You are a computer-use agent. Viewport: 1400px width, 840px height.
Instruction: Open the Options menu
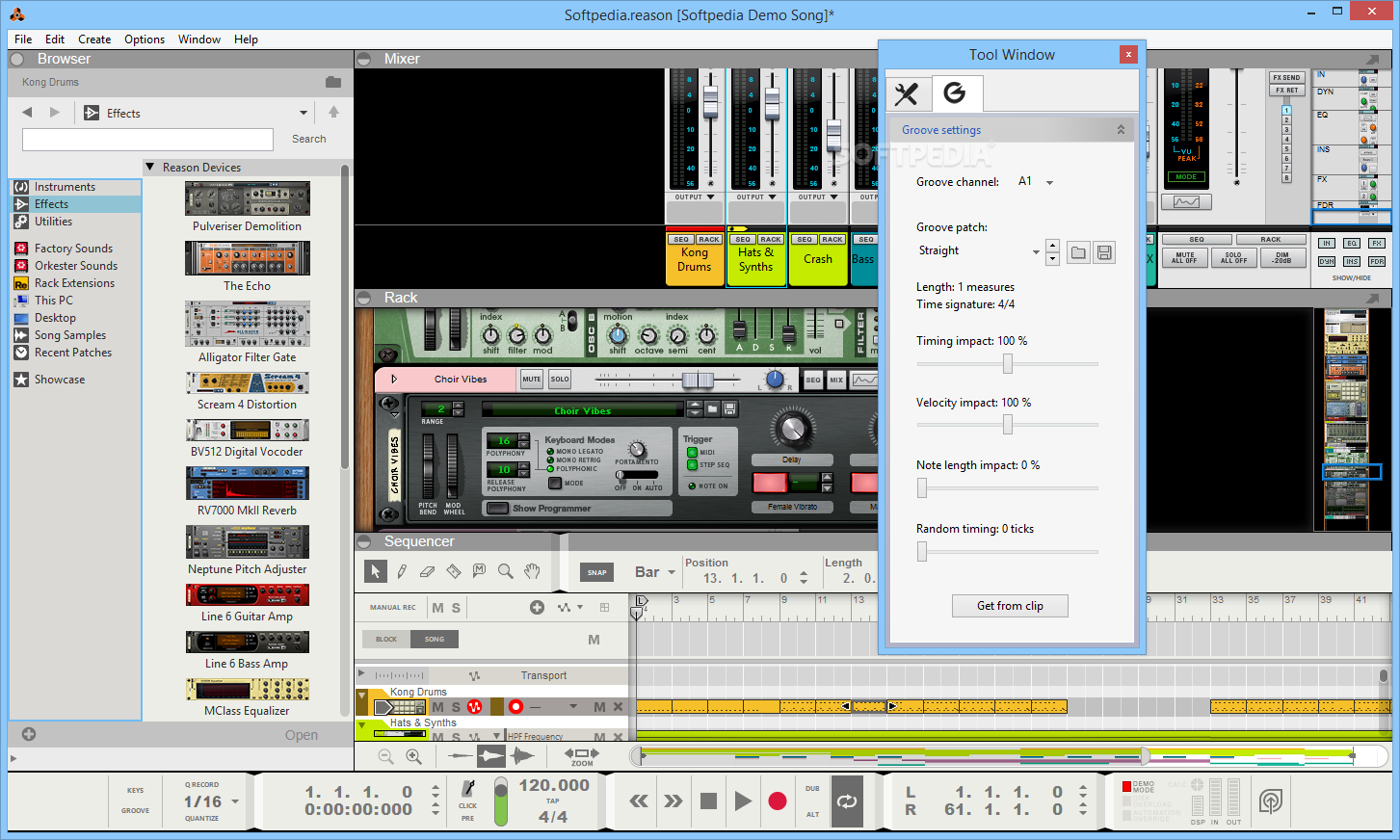[x=145, y=39]
